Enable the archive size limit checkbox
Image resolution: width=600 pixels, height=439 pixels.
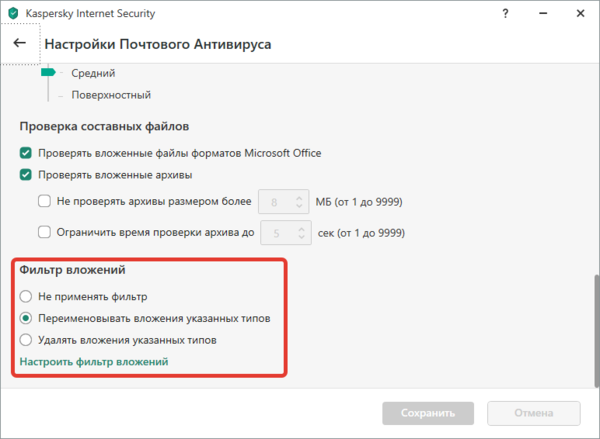pos(44,201)
